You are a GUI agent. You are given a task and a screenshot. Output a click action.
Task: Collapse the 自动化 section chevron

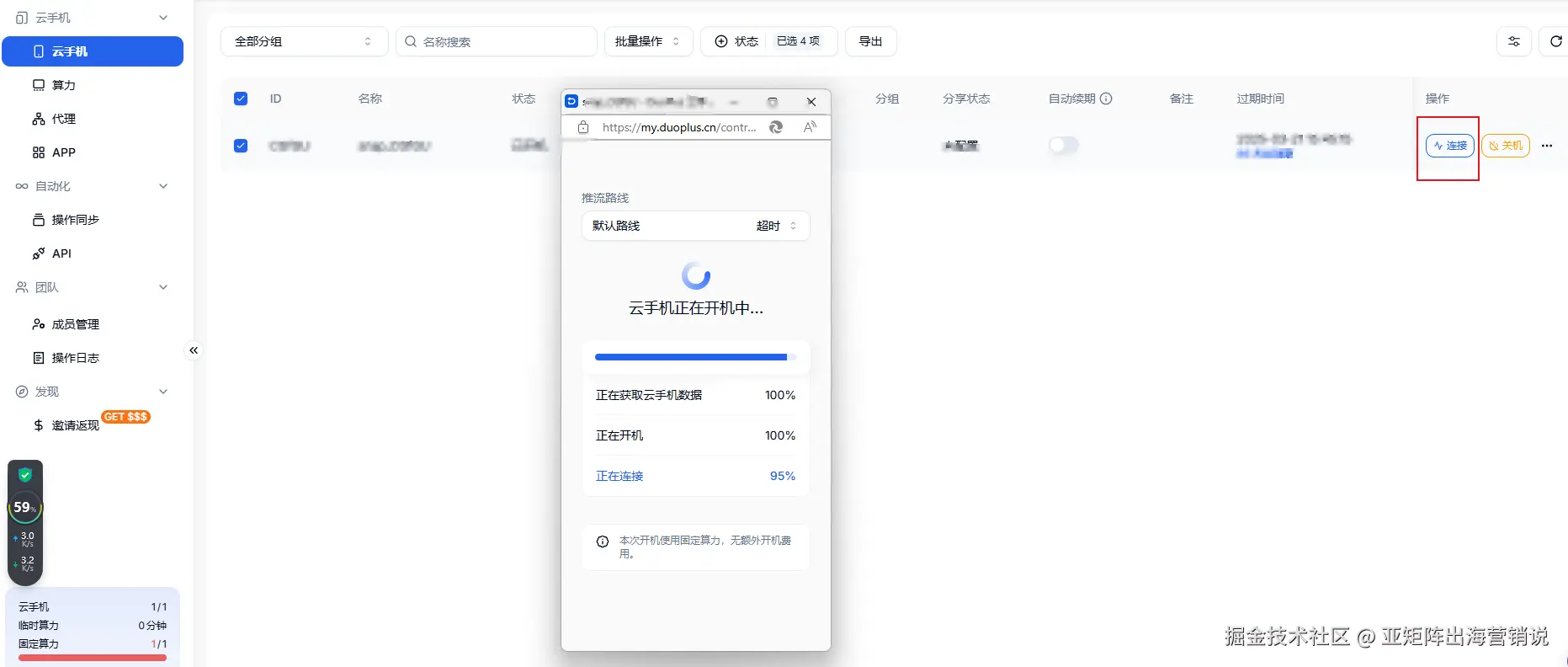click(x=163, y=186)
